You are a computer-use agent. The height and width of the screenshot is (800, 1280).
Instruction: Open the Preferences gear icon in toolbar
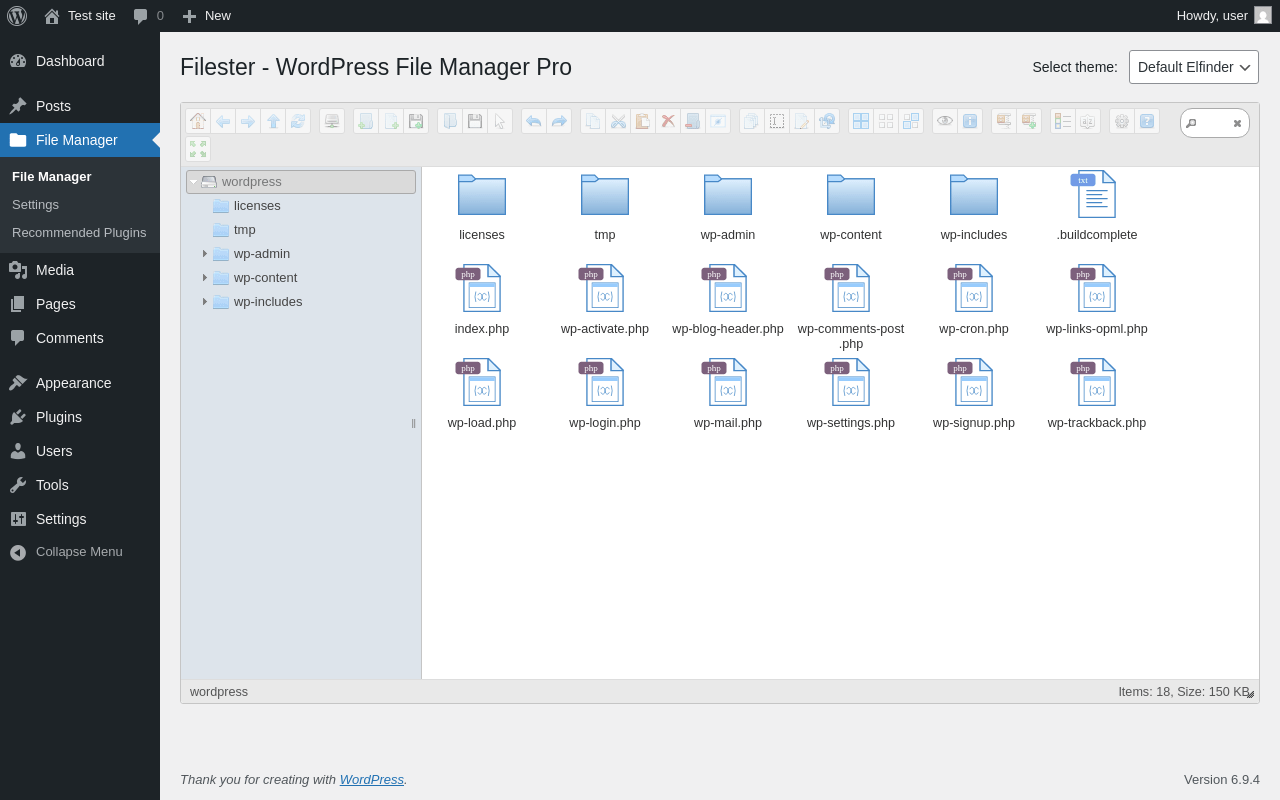(x=1122, y=121)
